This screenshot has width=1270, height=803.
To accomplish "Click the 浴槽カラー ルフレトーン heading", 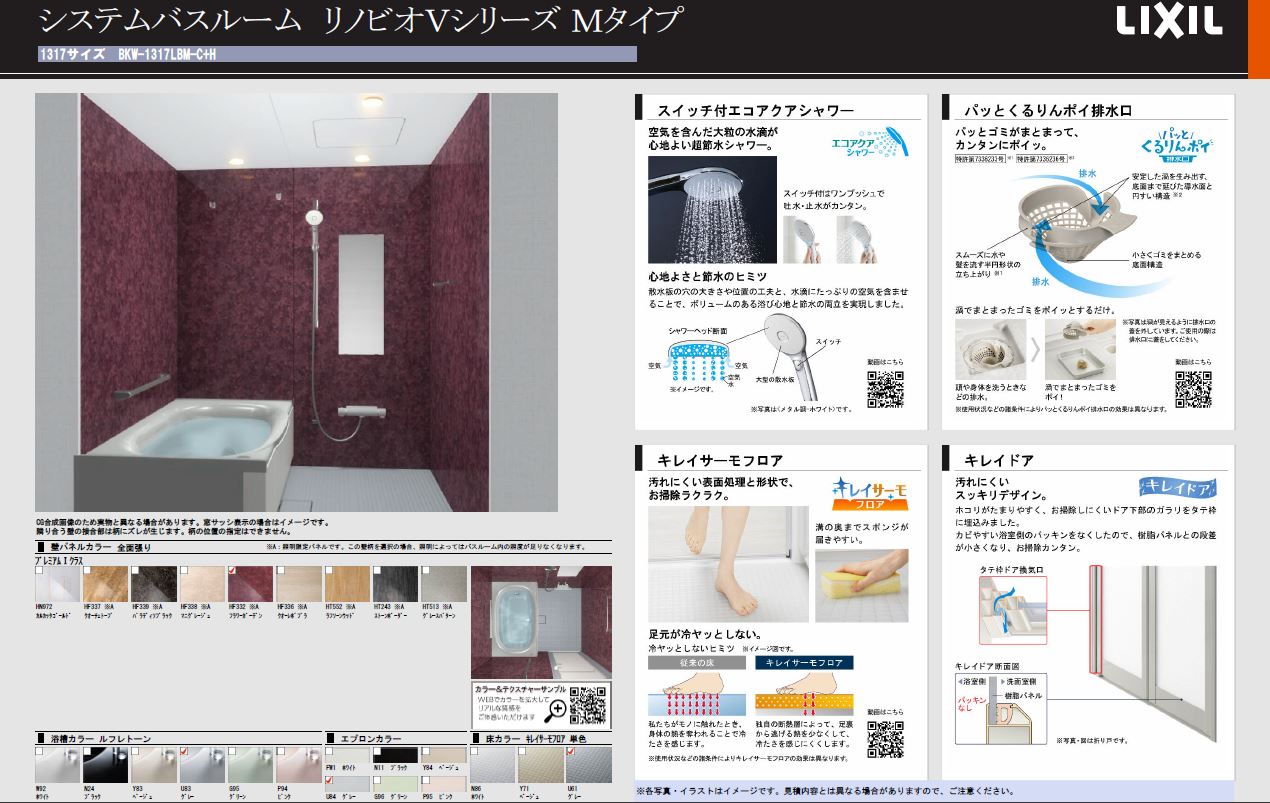I will [100, 738].
